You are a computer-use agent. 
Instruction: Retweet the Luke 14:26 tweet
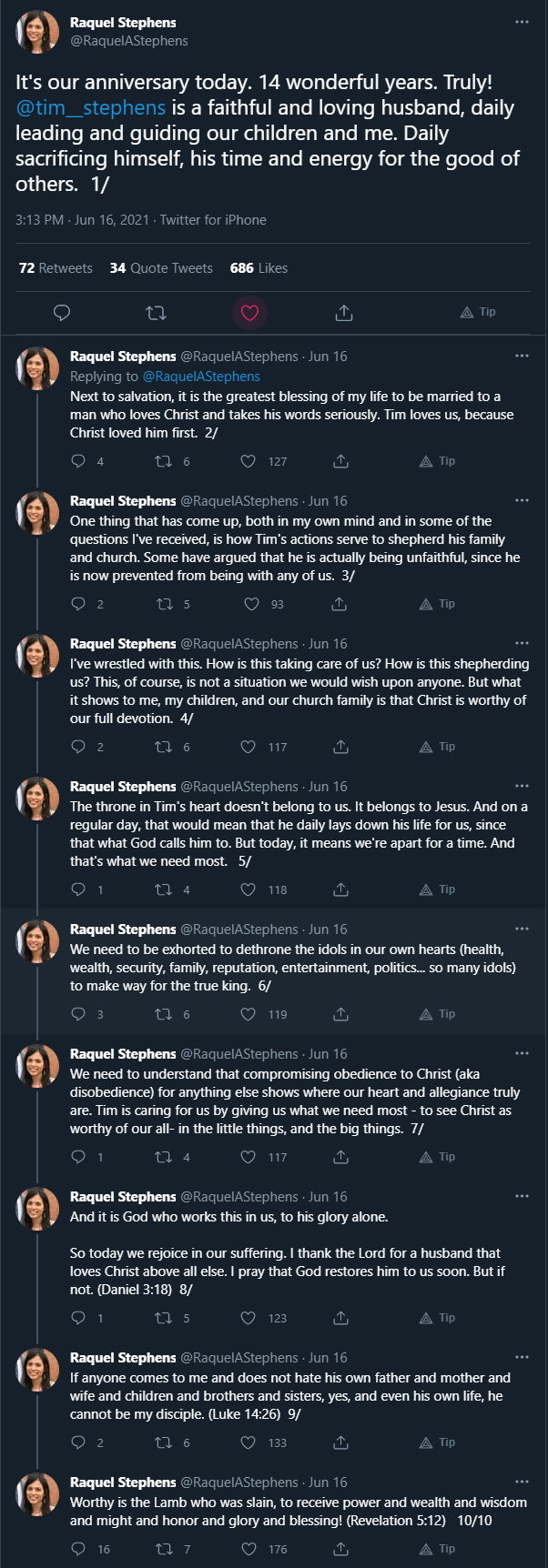(x=166, y=1442)
